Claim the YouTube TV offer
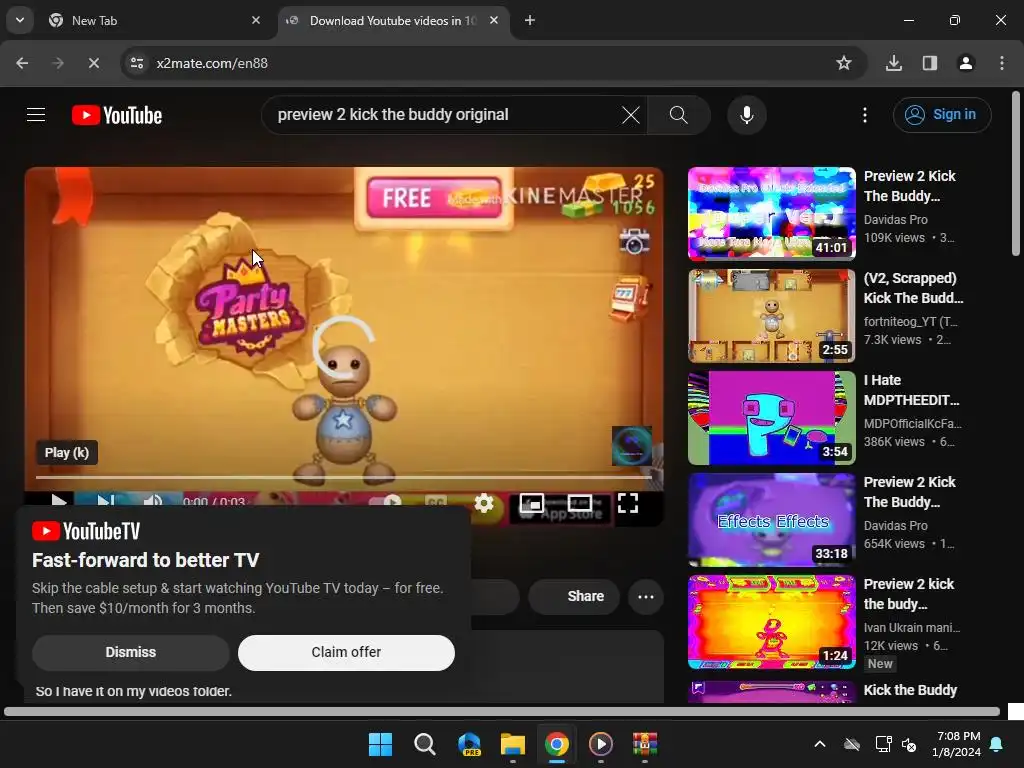The width and height of the screenshot is (1024, 768). click(346, 652)
